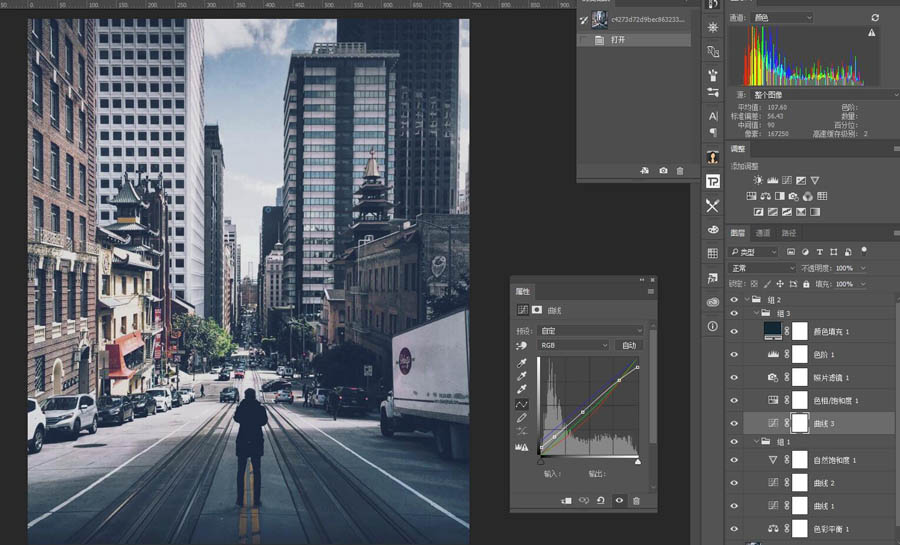Open the RGB channel dropdown in Curves
Viewport: 900px width, 545px height.
(x=573, y=345)
